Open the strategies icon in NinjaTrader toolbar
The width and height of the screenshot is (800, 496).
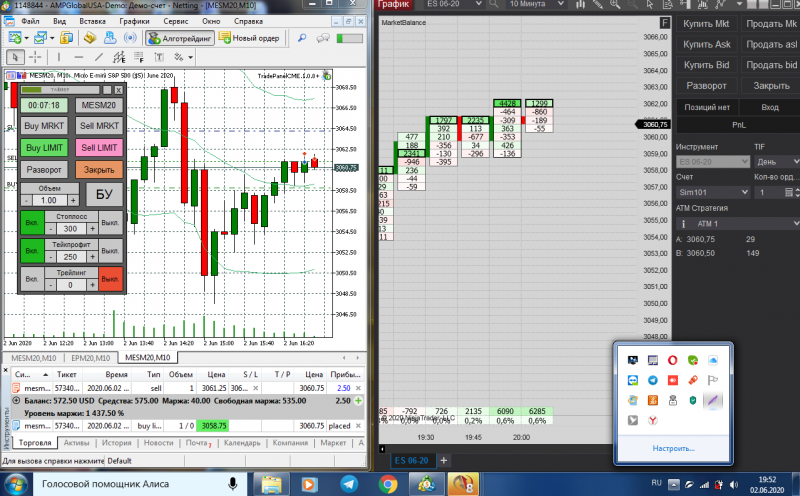pyautogui.click(x=720, y=4)
